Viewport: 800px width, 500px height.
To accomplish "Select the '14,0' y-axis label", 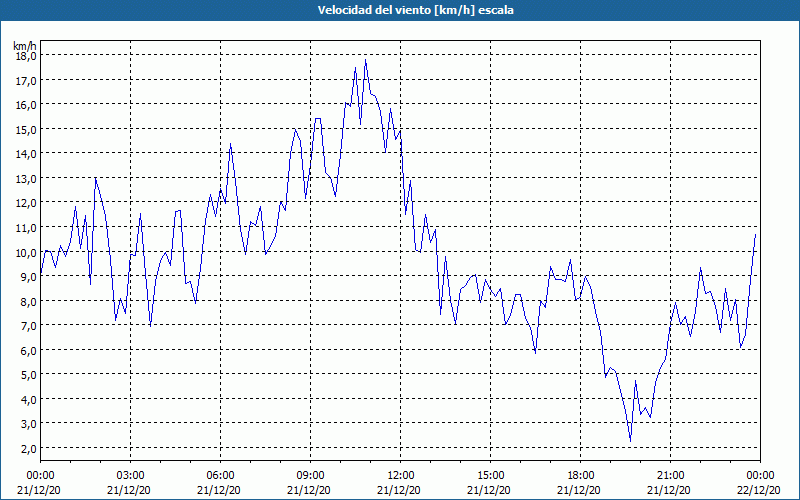I will [x=26, y=154].
